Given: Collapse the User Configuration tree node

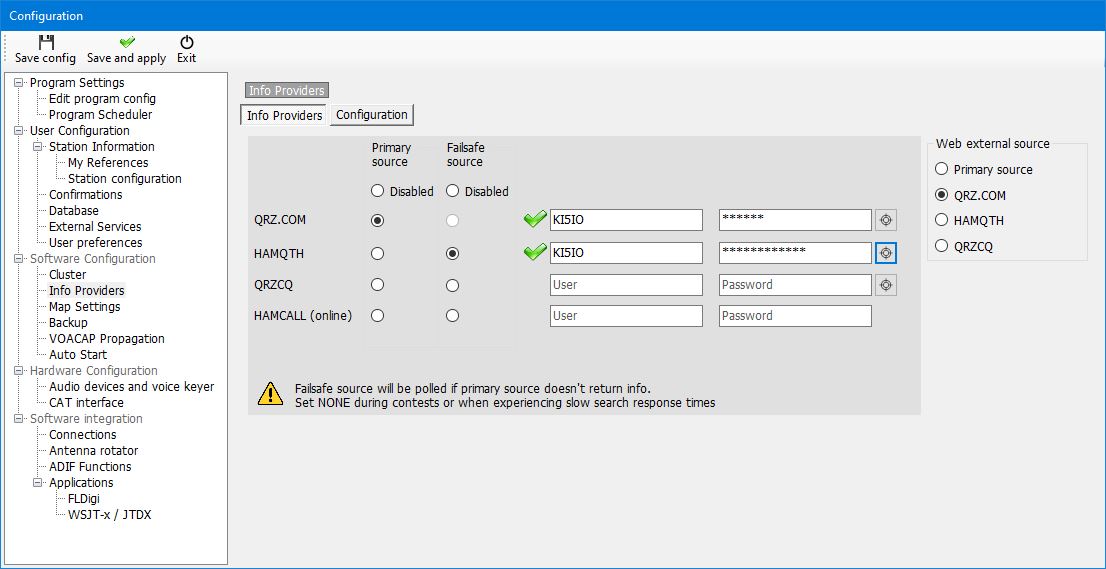Looking at the screenshot, I should pyautogui.click(x=18, y=130).
